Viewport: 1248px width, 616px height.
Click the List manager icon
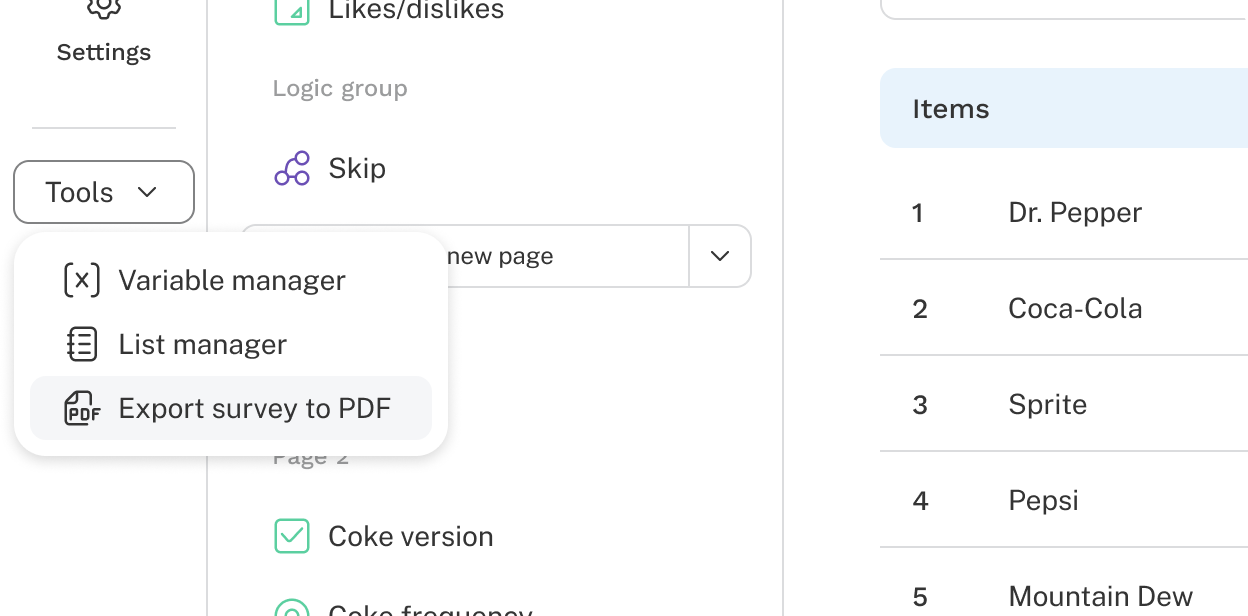(81, 344)
